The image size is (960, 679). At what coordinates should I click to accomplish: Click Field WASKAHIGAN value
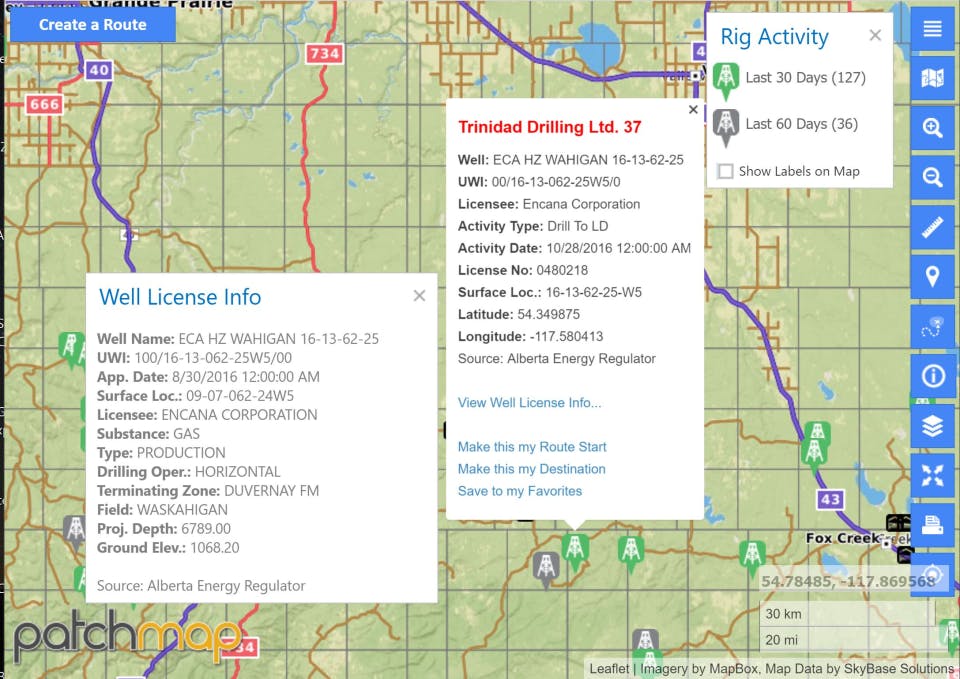pyautogui.click(x=182, y=509)
